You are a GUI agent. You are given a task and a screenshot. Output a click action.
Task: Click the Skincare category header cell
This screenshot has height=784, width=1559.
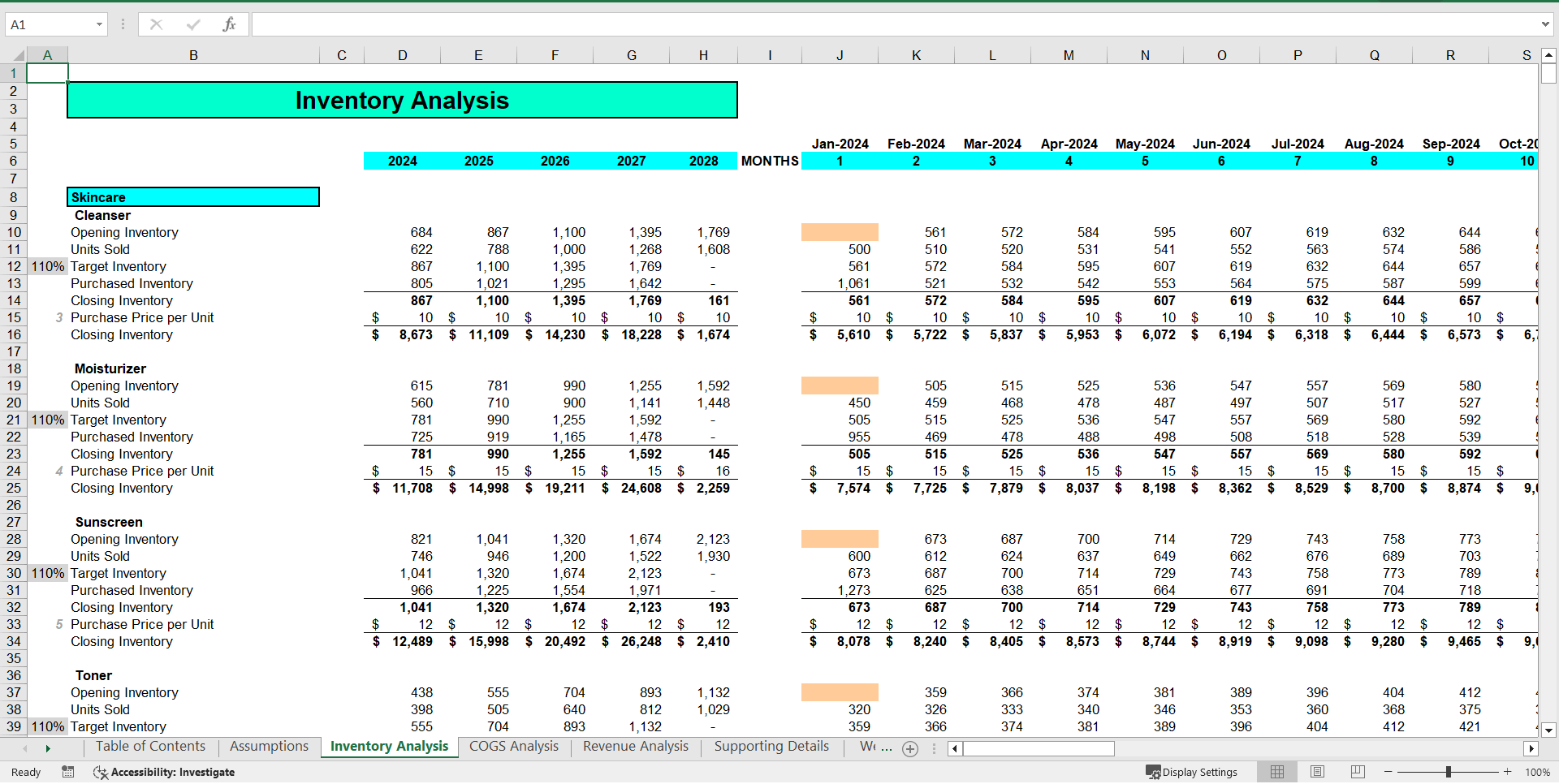[193, 197]
